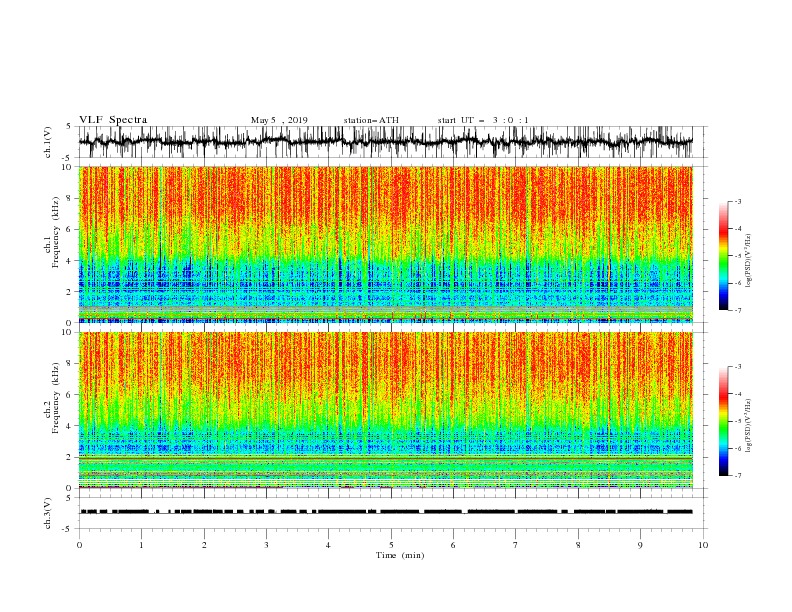Click the log(PSD) label beside ch.1 colorbar
The height and width of the screenshot is (612, 792).
[749, 261]
